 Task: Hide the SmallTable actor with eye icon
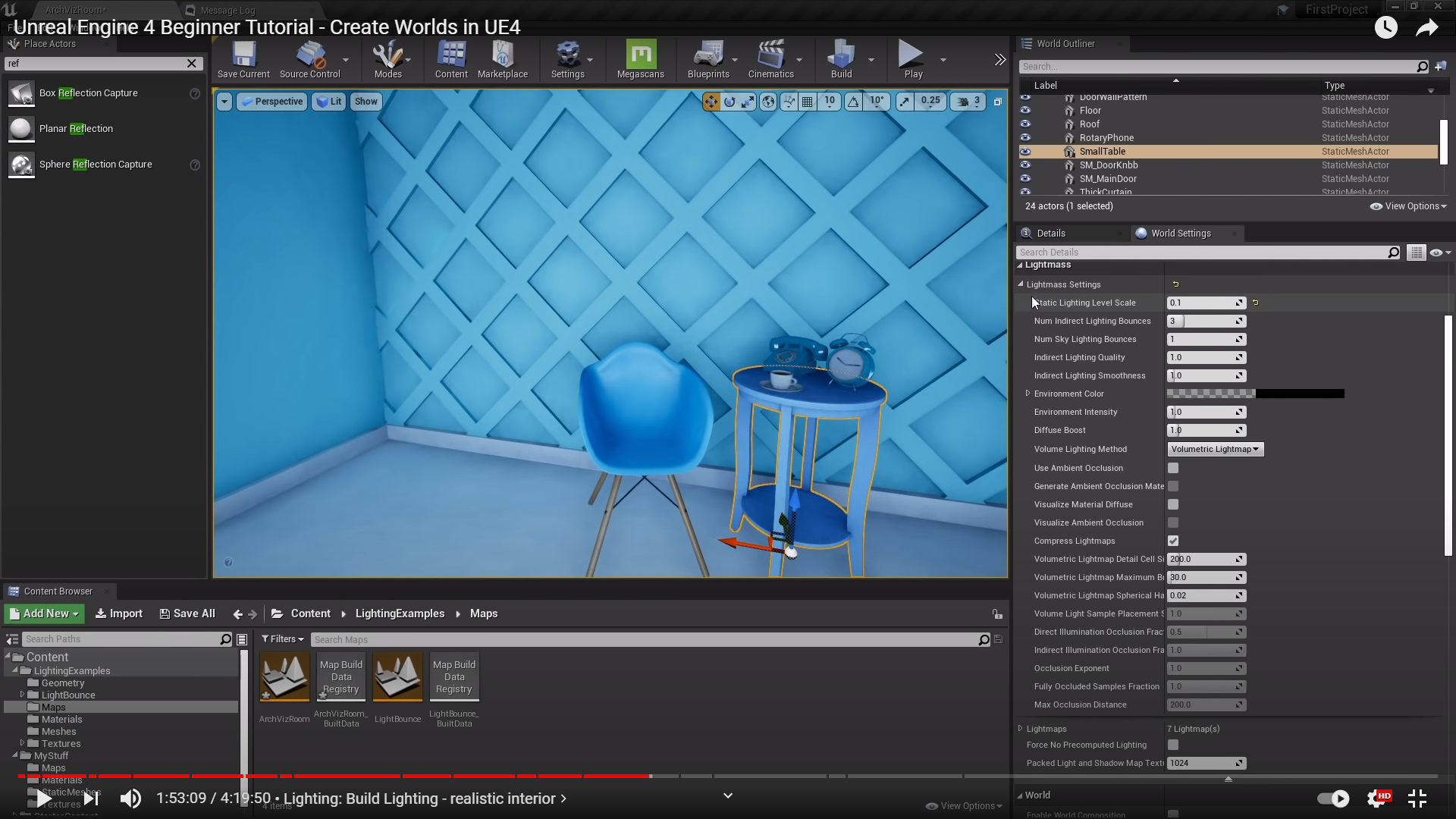pyautogui.click(x=1025, y=152)
